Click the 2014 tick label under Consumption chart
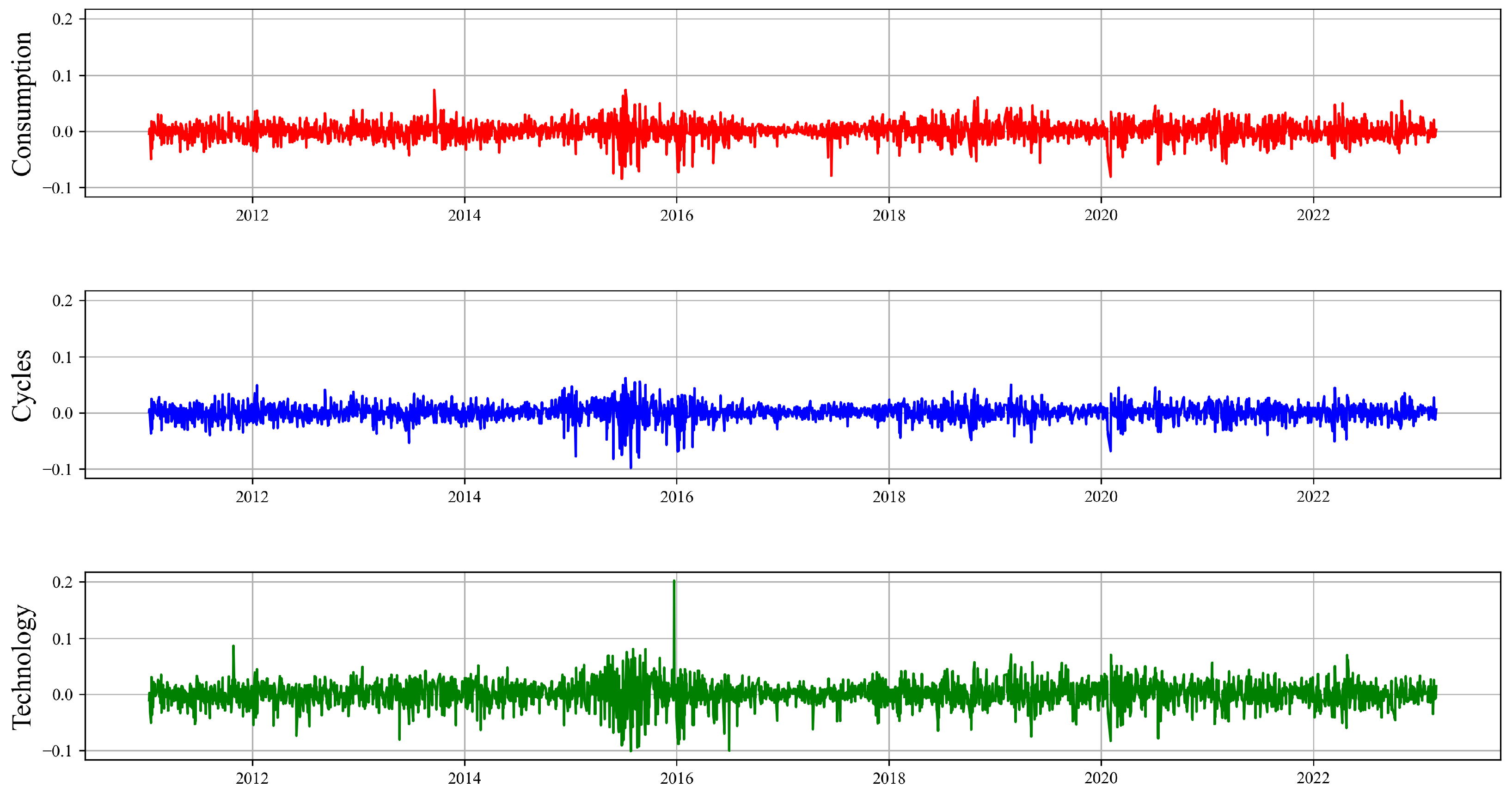This screenshot has height=799, width=1512. click(464, 215)
